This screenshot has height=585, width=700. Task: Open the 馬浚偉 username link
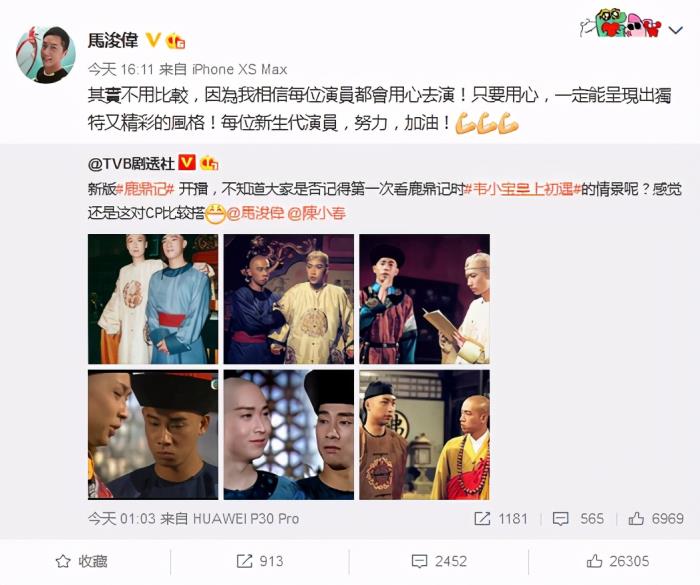tap(113, 41)
